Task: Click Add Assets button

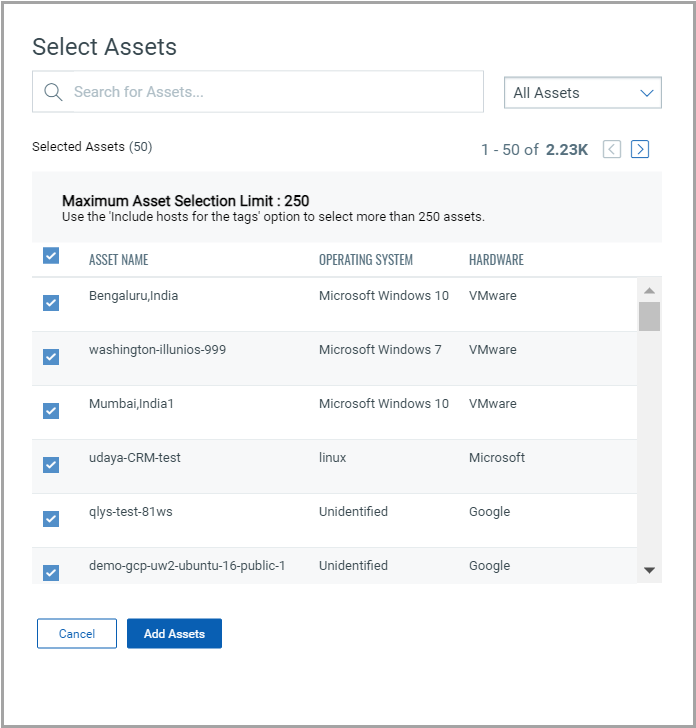Action: coord(174,633)
